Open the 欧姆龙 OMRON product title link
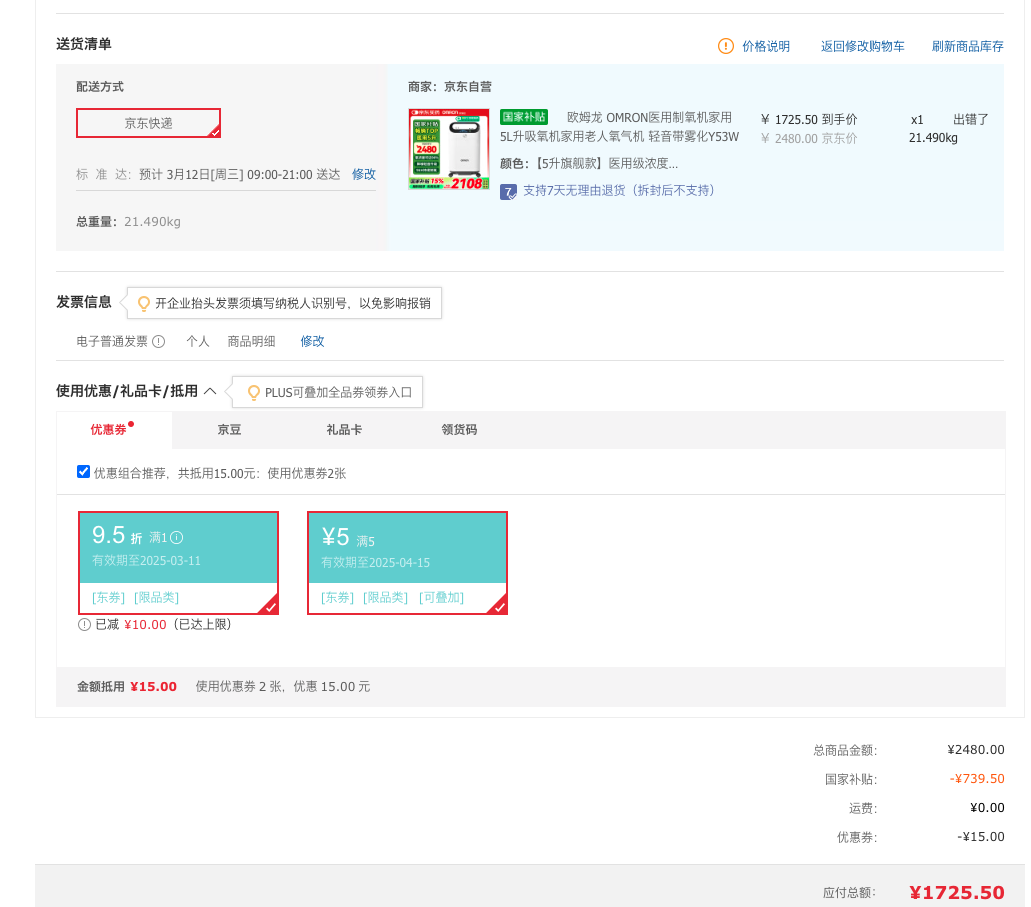Image resolution: width=1031 pixels, height=907 pixels. coord(619,127)
